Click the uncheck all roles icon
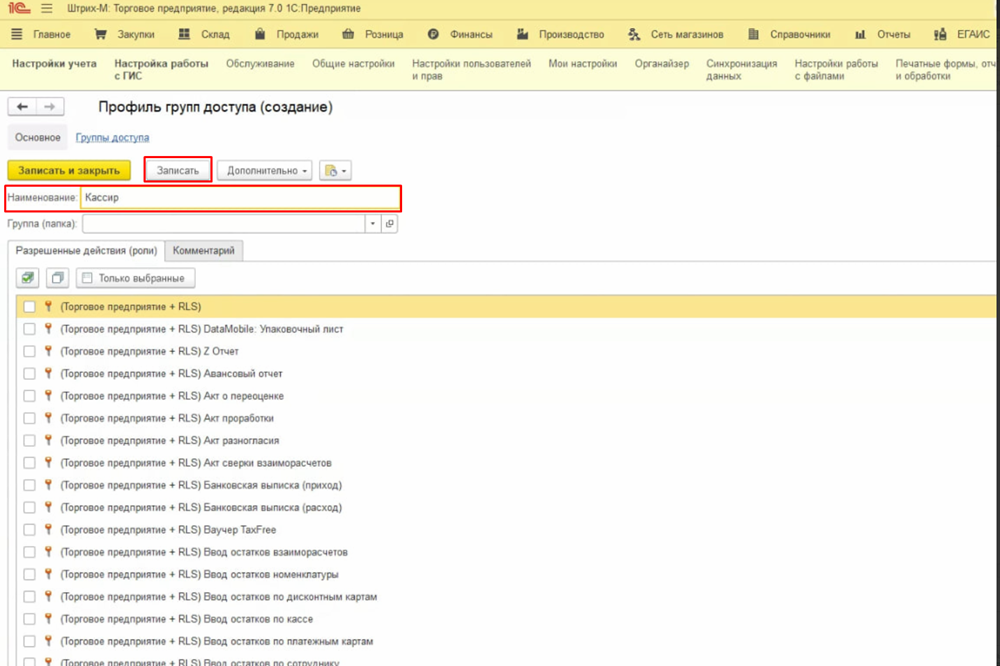The width and height of the screenshot is (1000, 666). tap(58, 278)
